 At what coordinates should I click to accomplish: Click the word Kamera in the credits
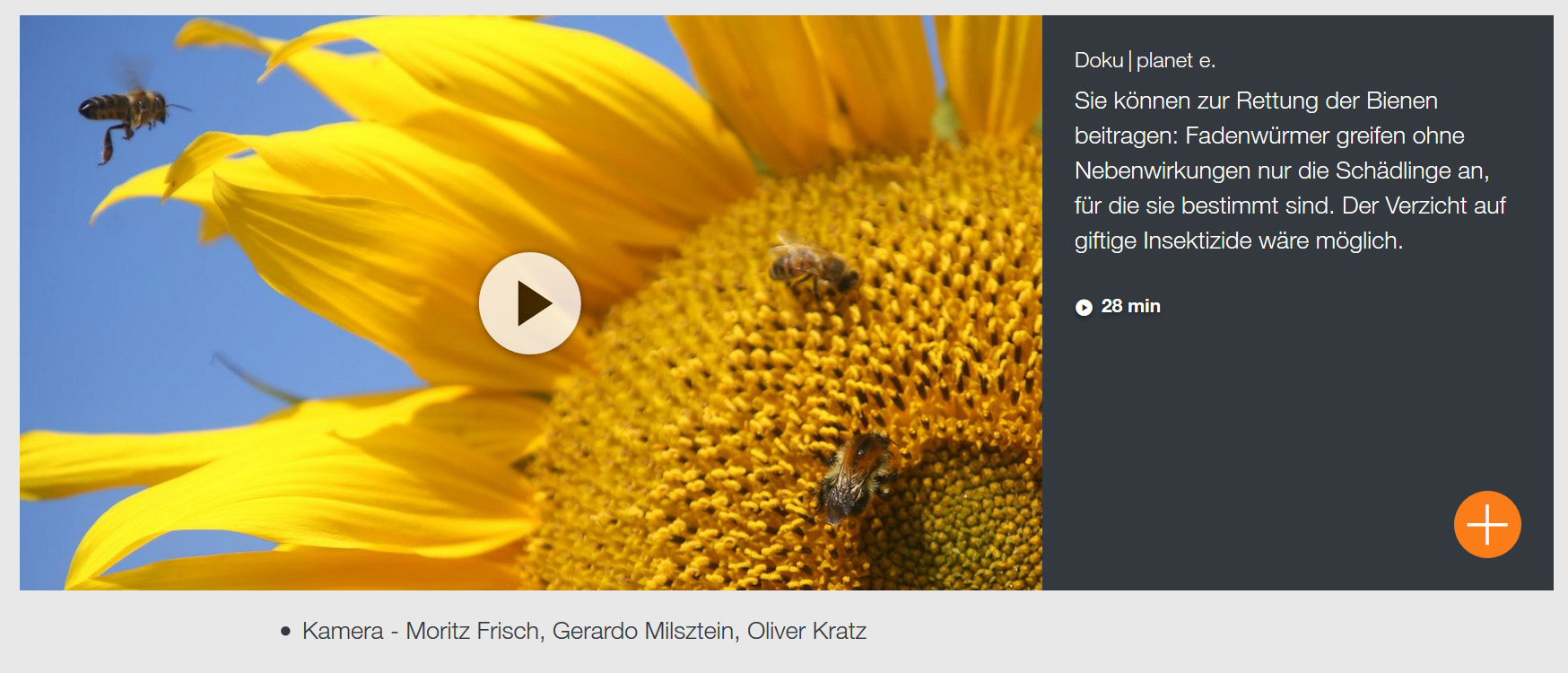[x=343, y=631]
